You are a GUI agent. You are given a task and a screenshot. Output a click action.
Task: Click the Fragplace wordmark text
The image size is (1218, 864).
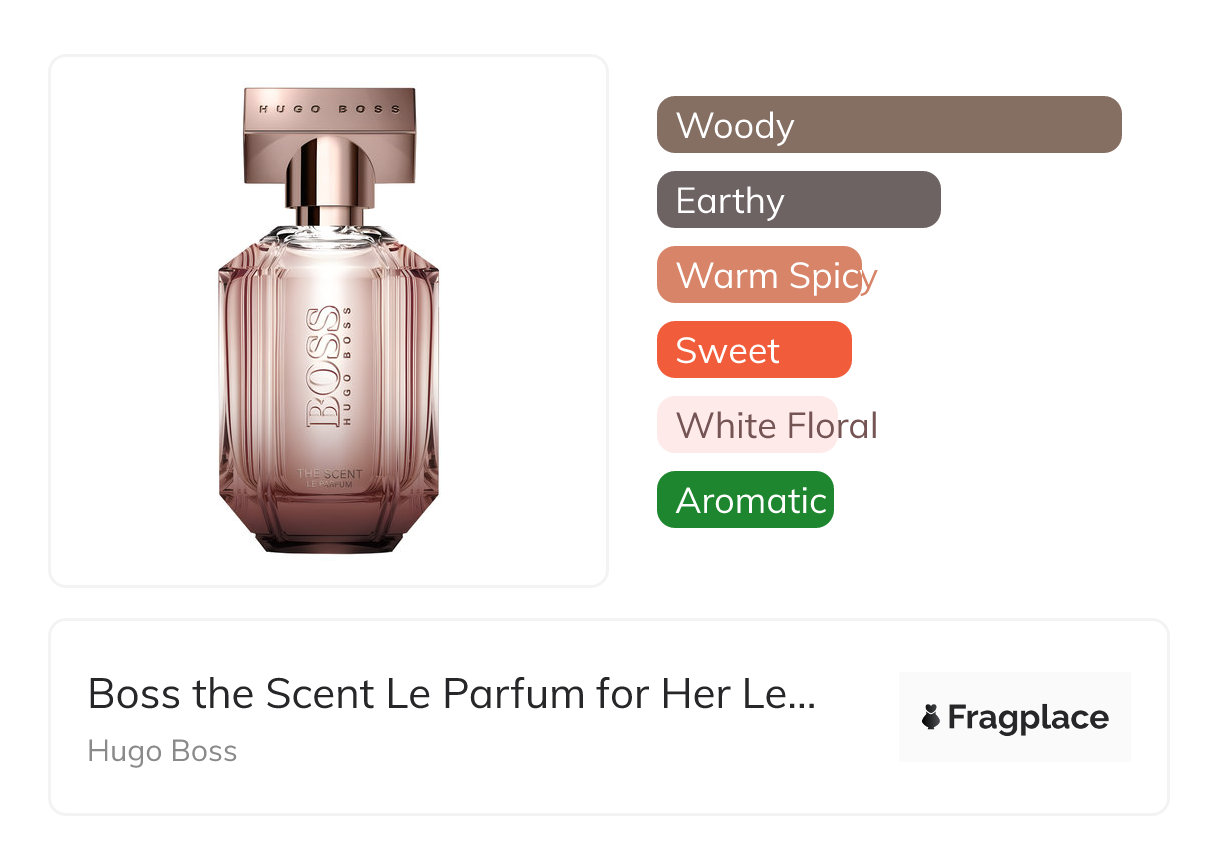pyautogui.click(x=1028, y=717)
